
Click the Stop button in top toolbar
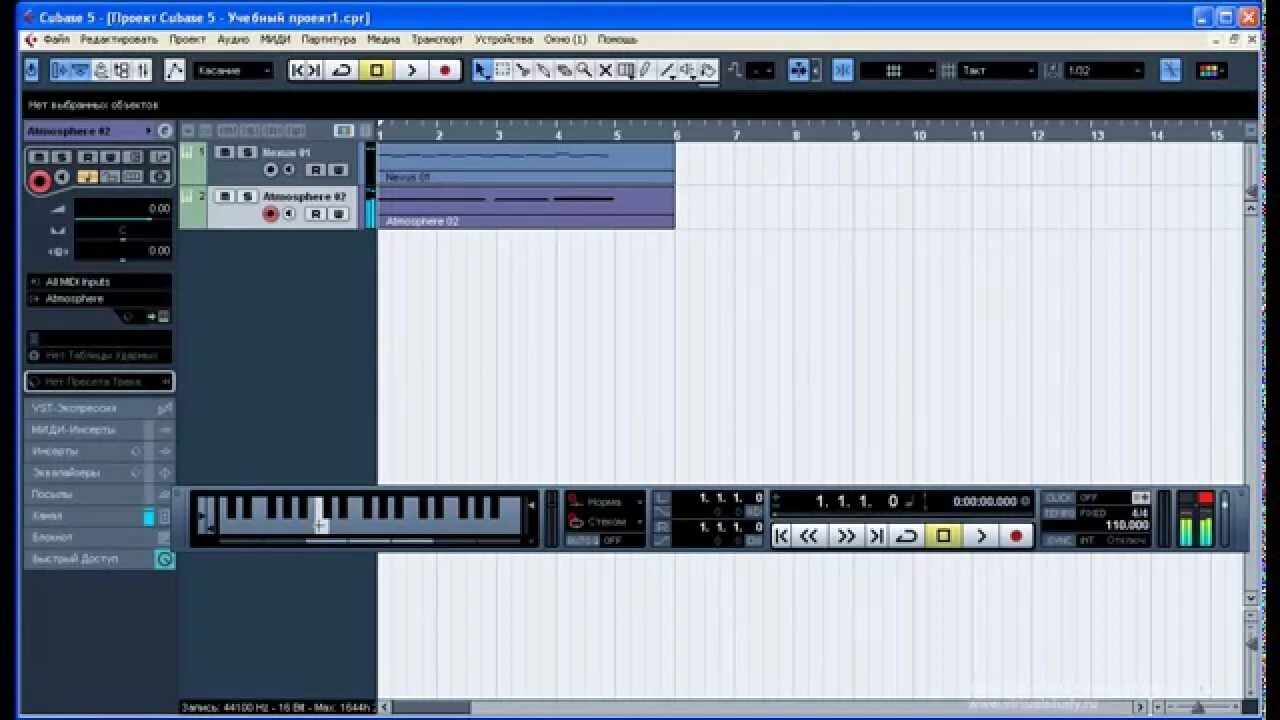pyautogui.click(x=377, y=70)
